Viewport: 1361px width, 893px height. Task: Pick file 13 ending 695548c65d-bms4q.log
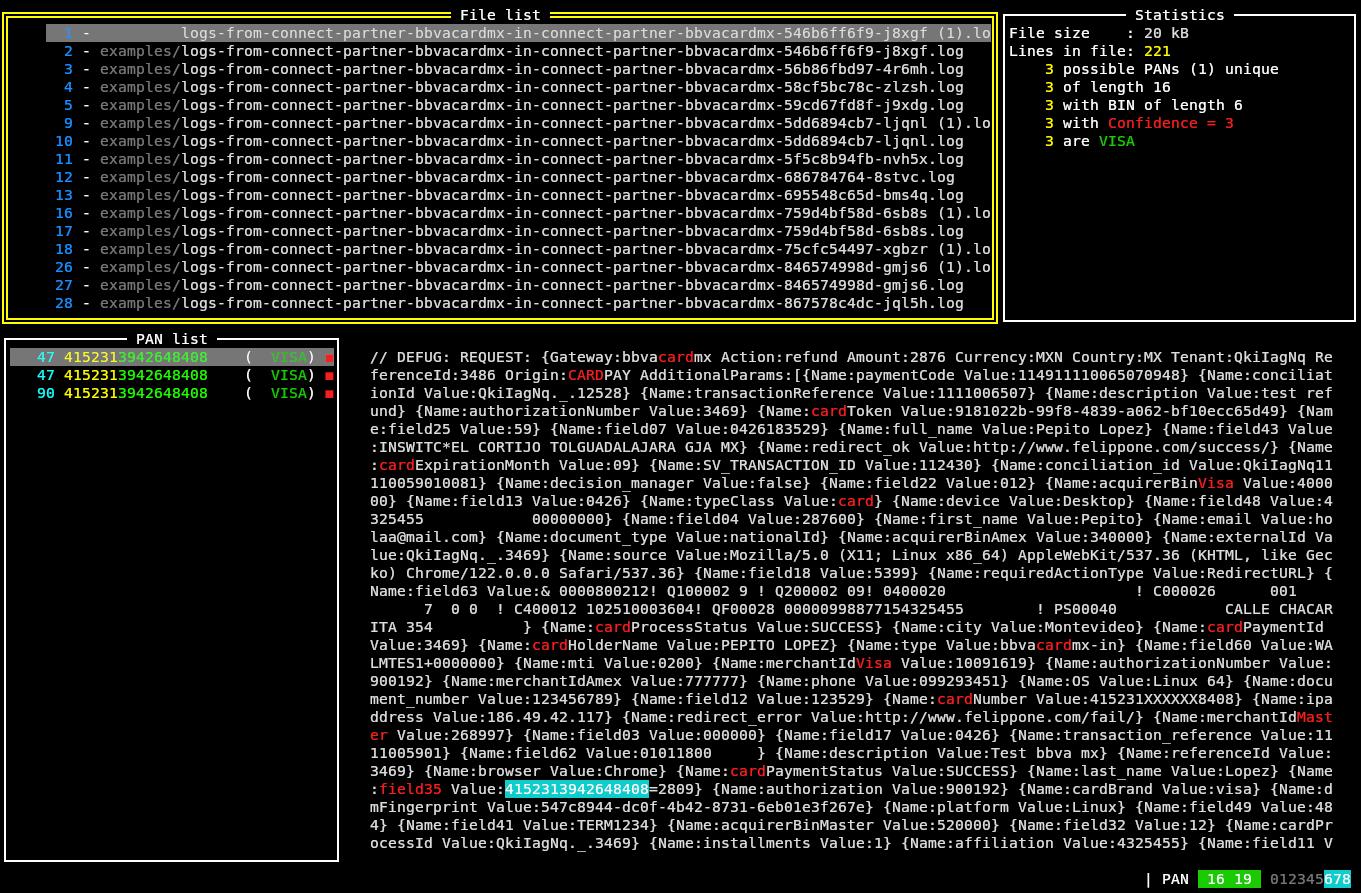pos(518,195)
